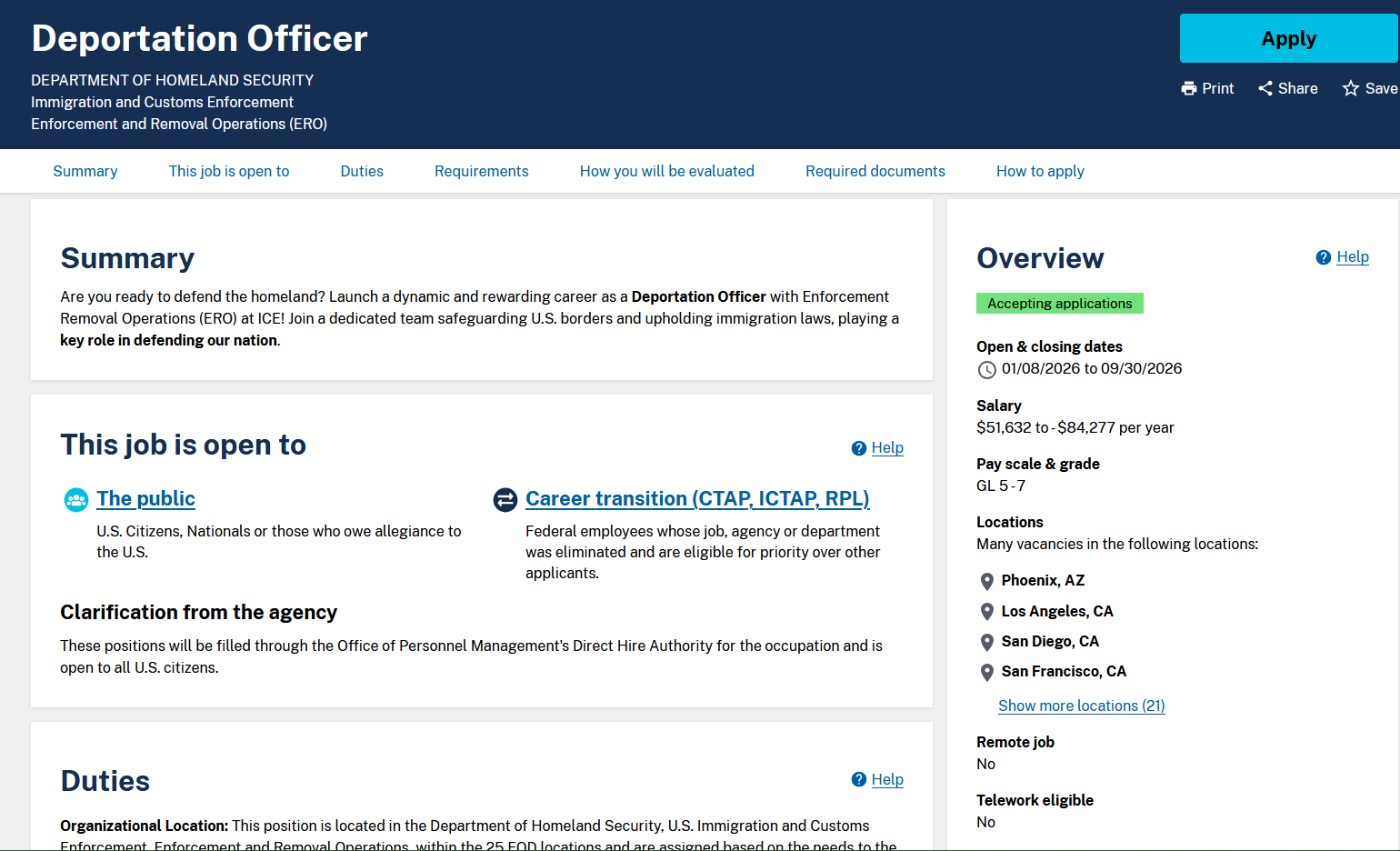
Task: Click Enforcement and Removal Operations (ERO) text
Action: coord(179,124)
